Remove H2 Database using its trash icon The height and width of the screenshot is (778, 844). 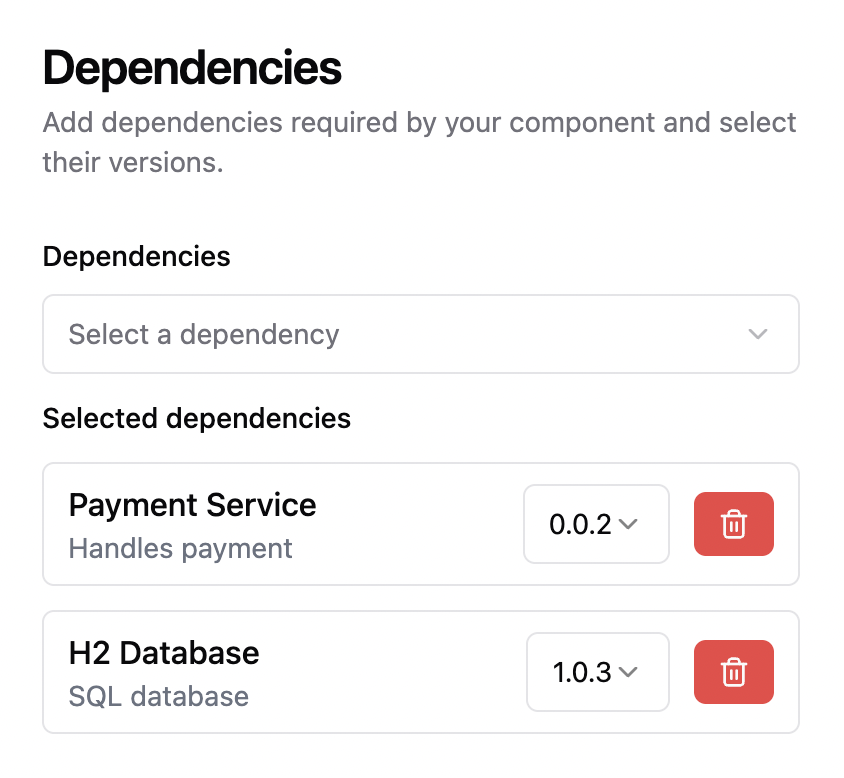(x=734, y=672)
